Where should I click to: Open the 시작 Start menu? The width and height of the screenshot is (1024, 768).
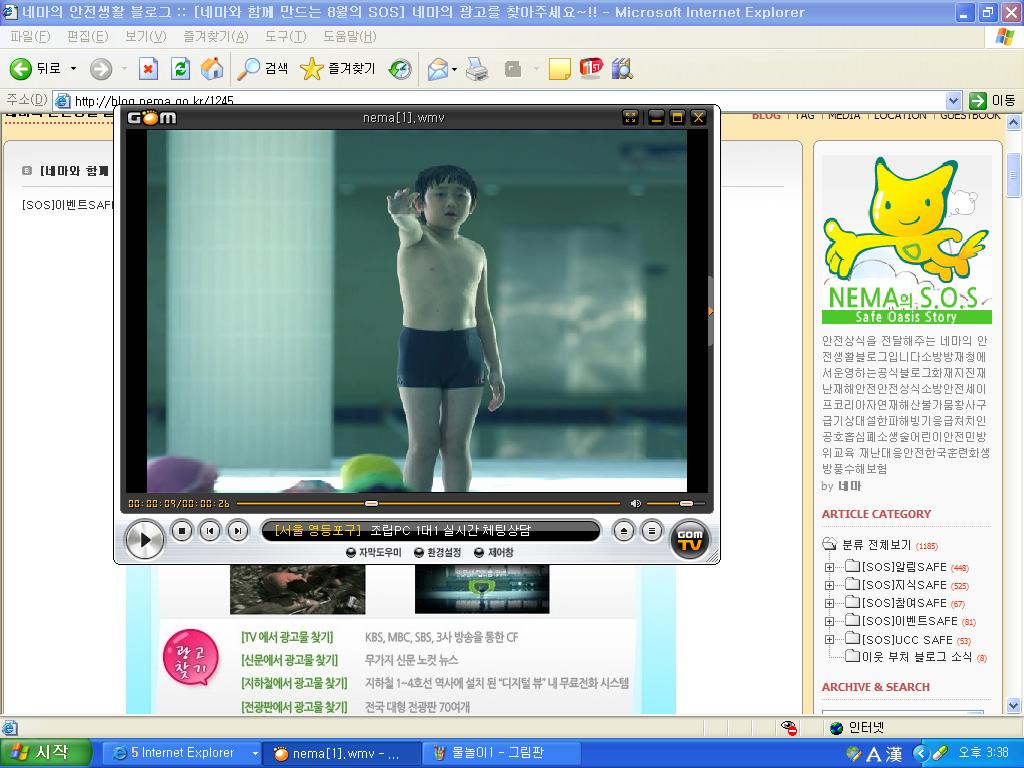coord(45,753)
